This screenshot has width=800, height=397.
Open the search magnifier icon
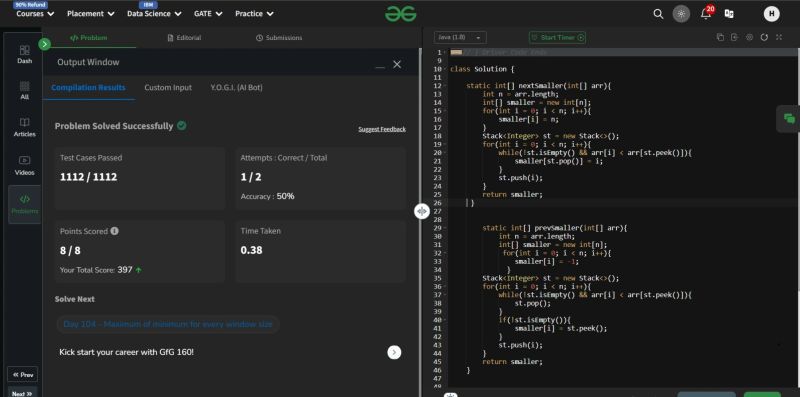tap(658, 14)
